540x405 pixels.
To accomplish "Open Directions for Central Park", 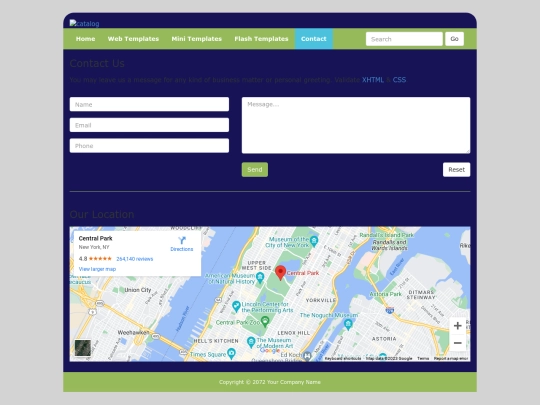I will (182, 244).
